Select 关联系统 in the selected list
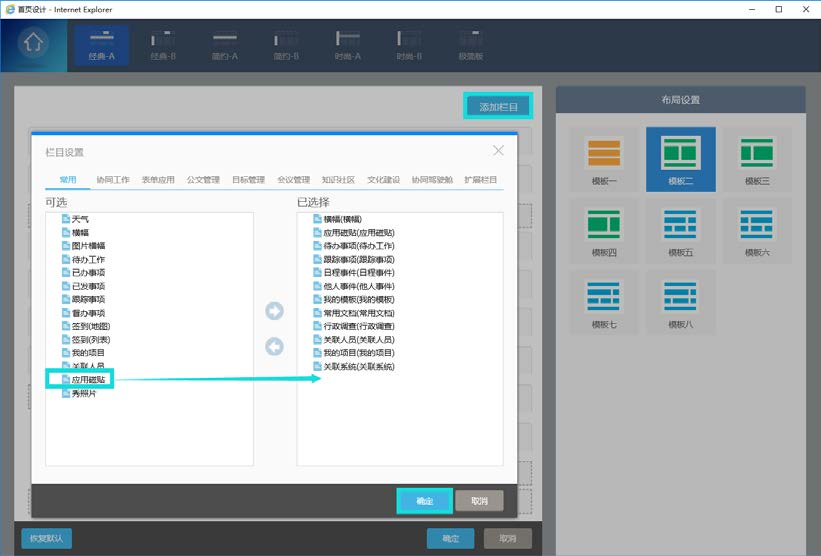The width and height of the screenshot is (821, 556). click(358, 367)
